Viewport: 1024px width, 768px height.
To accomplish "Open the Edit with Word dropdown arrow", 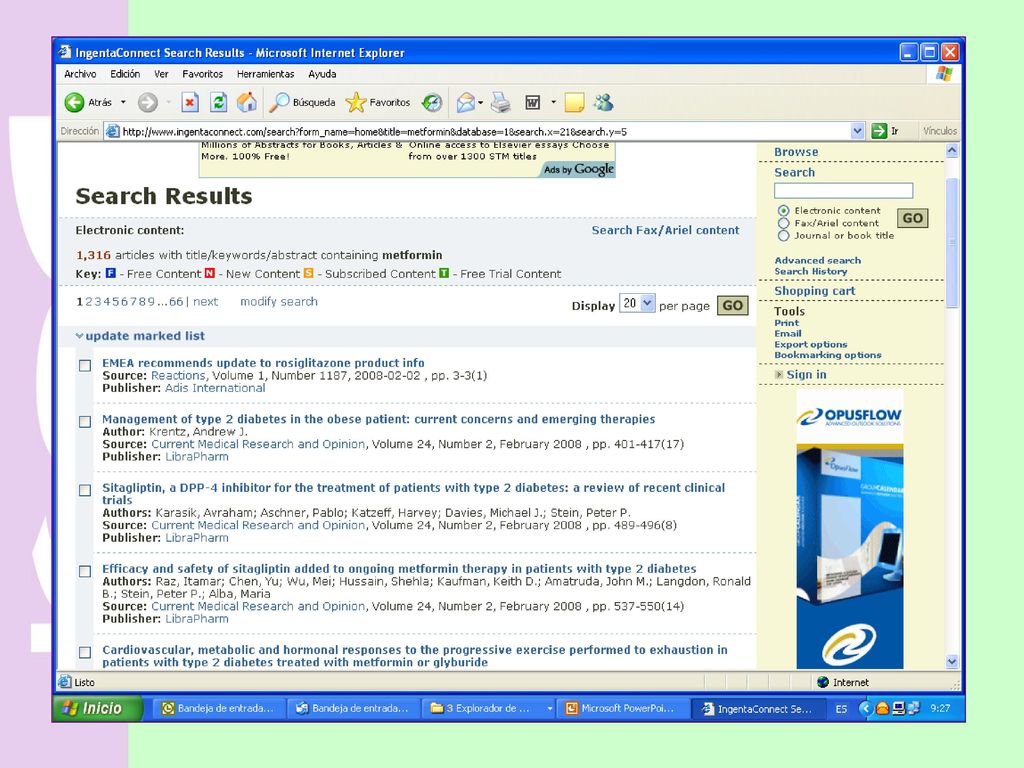I will pyautogui.click(x=553, y=103).
